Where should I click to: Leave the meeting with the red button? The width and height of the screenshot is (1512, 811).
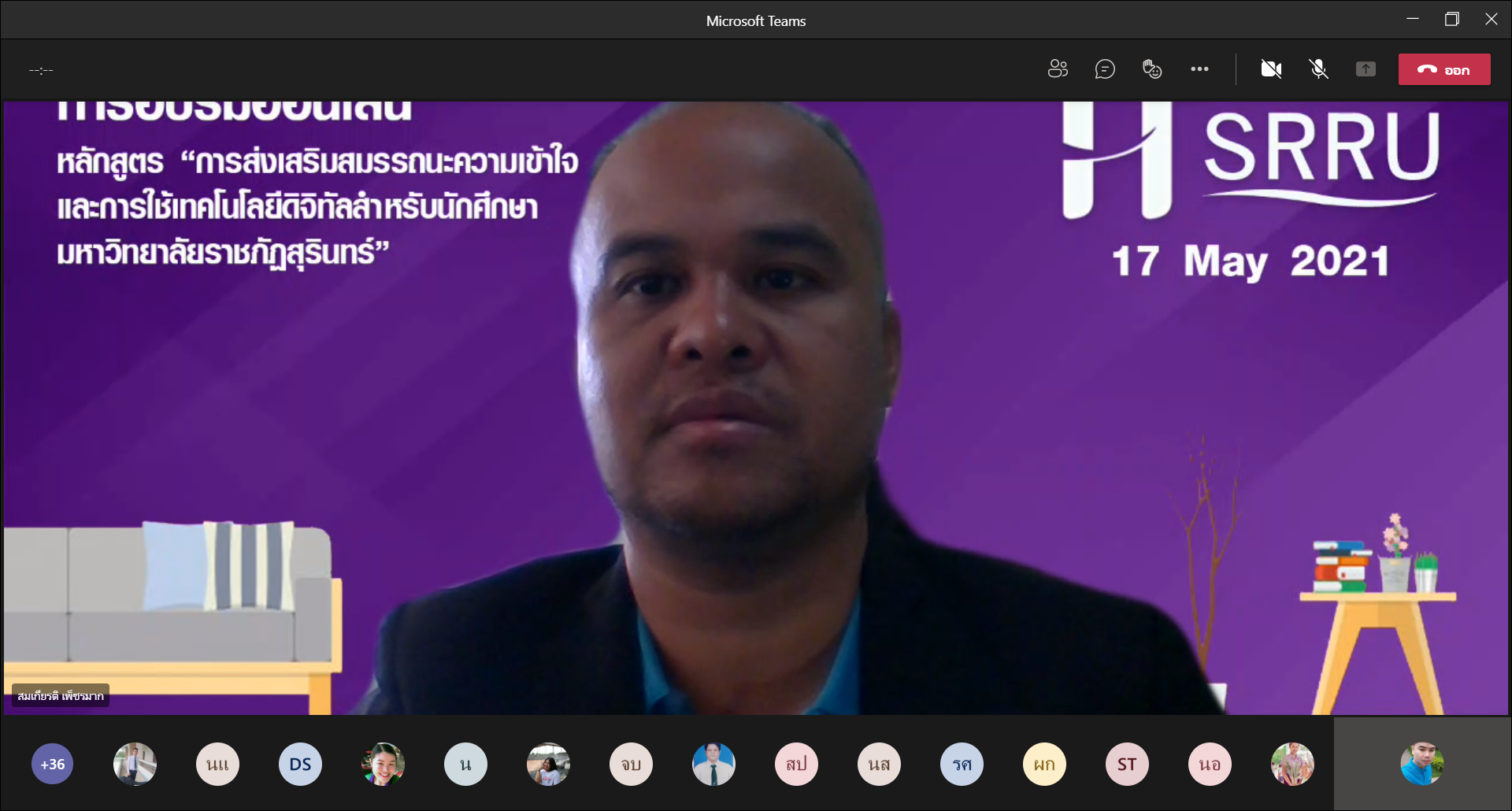click(1443, 69)
